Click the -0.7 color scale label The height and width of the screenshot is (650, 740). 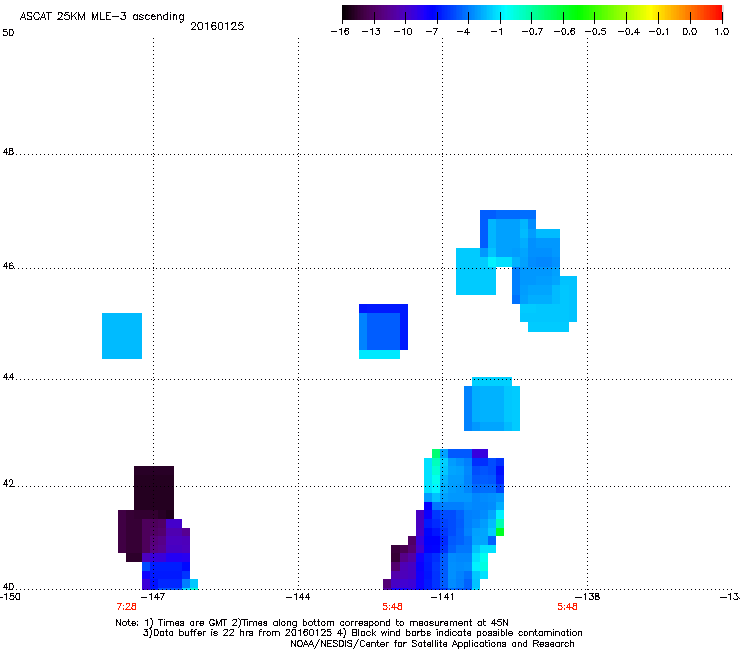[532, 32]
